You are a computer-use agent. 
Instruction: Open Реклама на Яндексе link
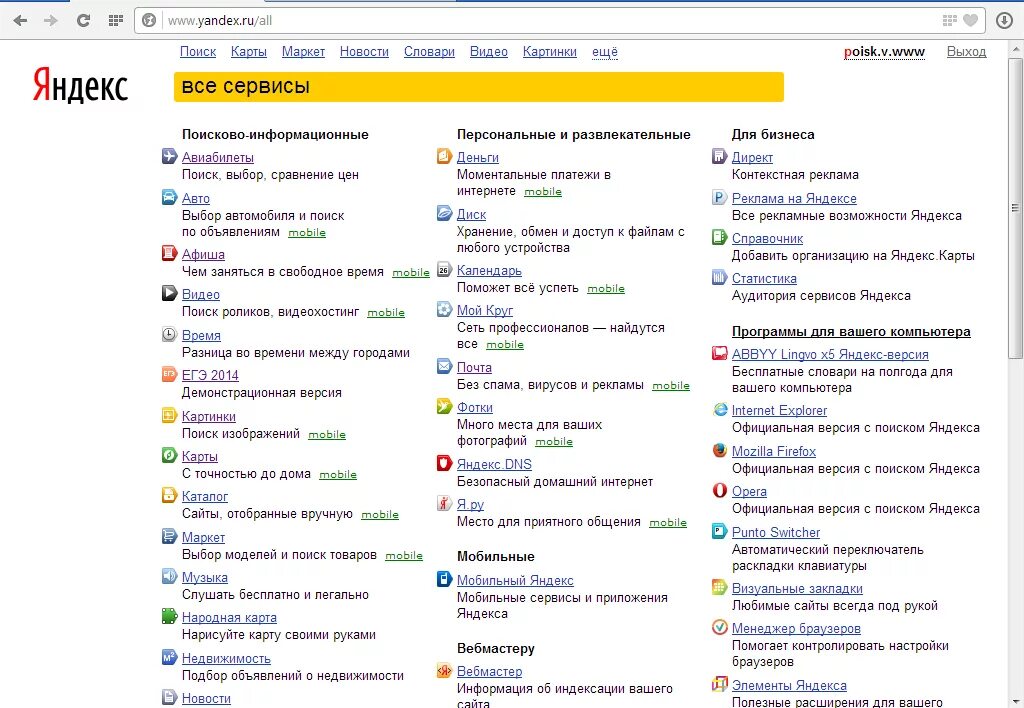pos(794,198)
